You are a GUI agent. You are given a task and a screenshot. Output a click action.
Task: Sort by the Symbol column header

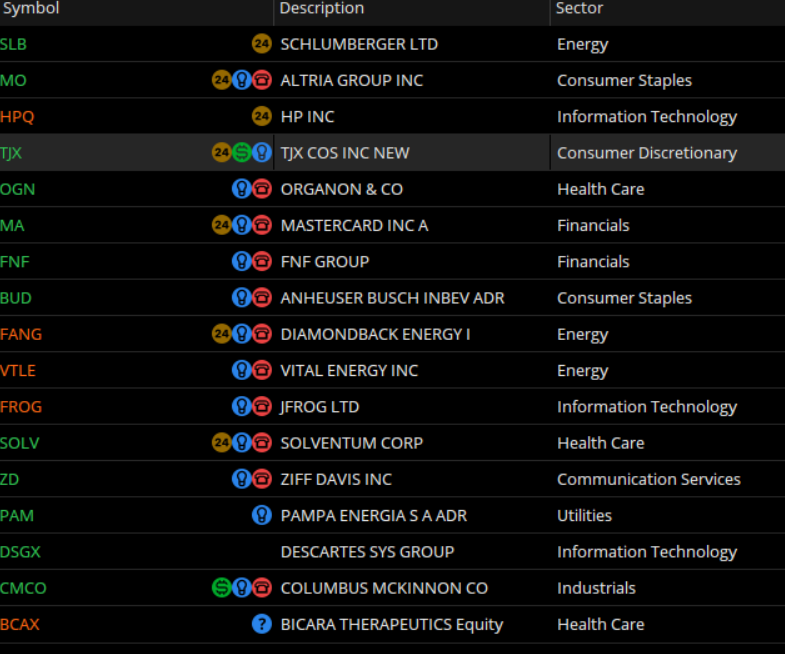(x=31, y=9)
